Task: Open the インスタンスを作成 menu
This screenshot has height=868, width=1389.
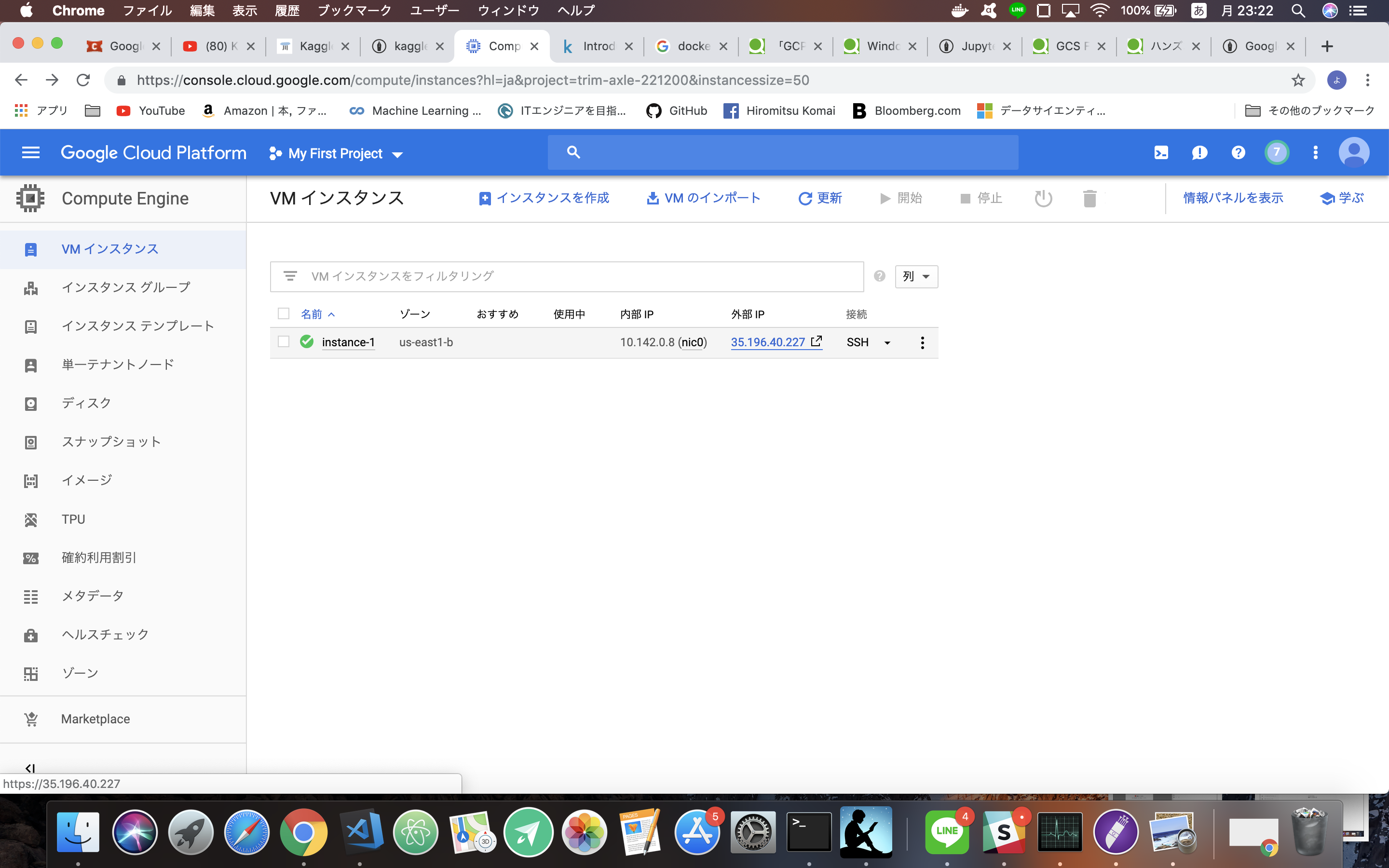Action: coord(545,198)
